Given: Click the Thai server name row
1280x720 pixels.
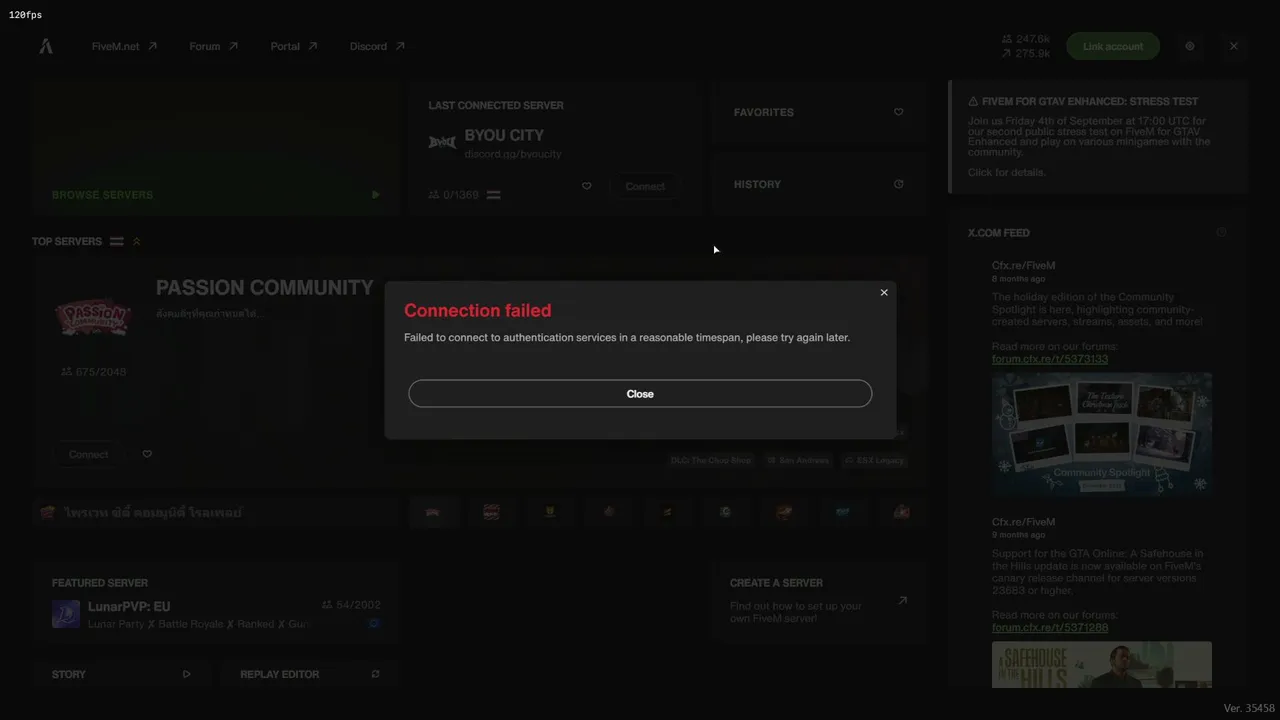Looking at the screenshot, I should tap(216, 512).
